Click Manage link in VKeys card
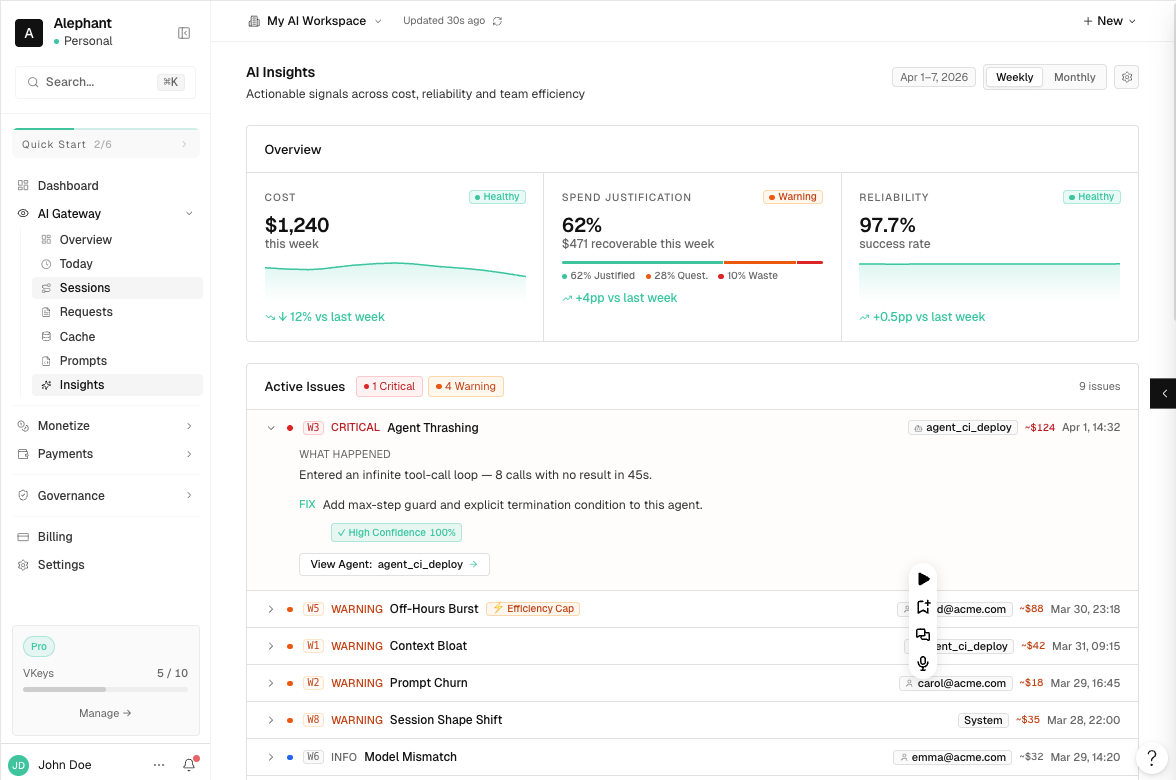This screenshot has height=780, width=1176. coord(105,713)
